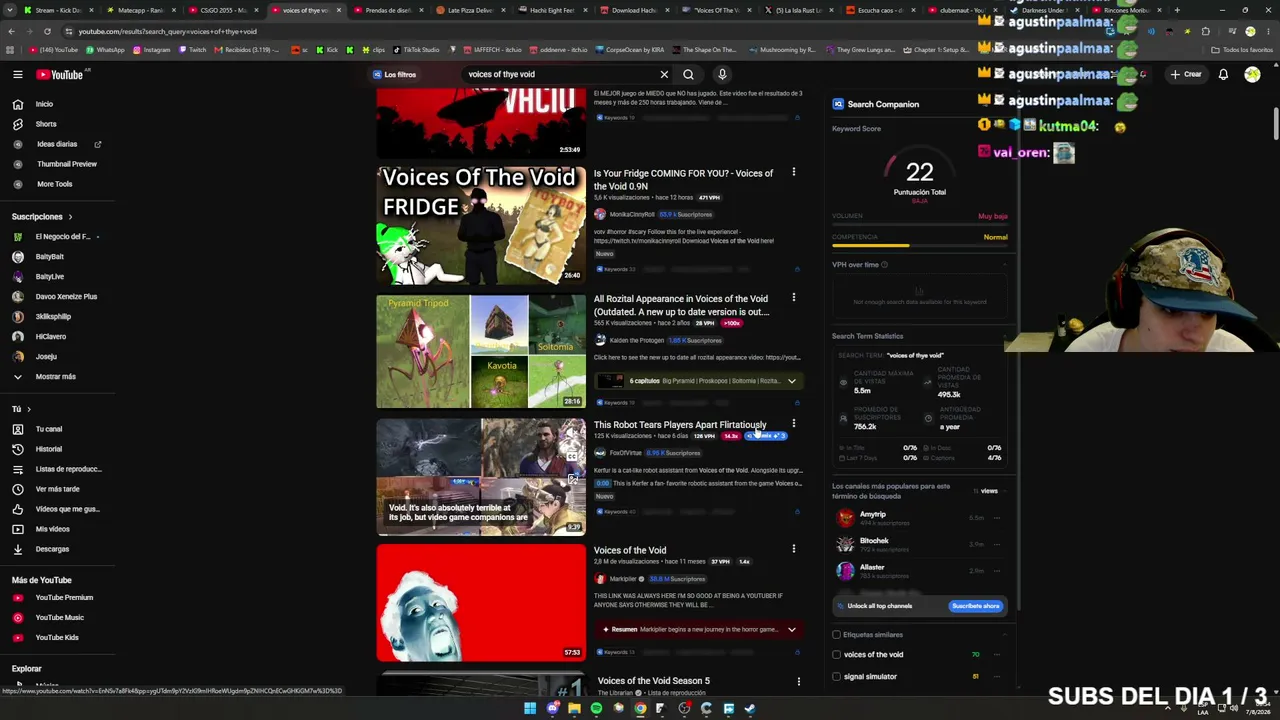Open YouTube Kids link
Screen dimensions: 1280x720
57,637
